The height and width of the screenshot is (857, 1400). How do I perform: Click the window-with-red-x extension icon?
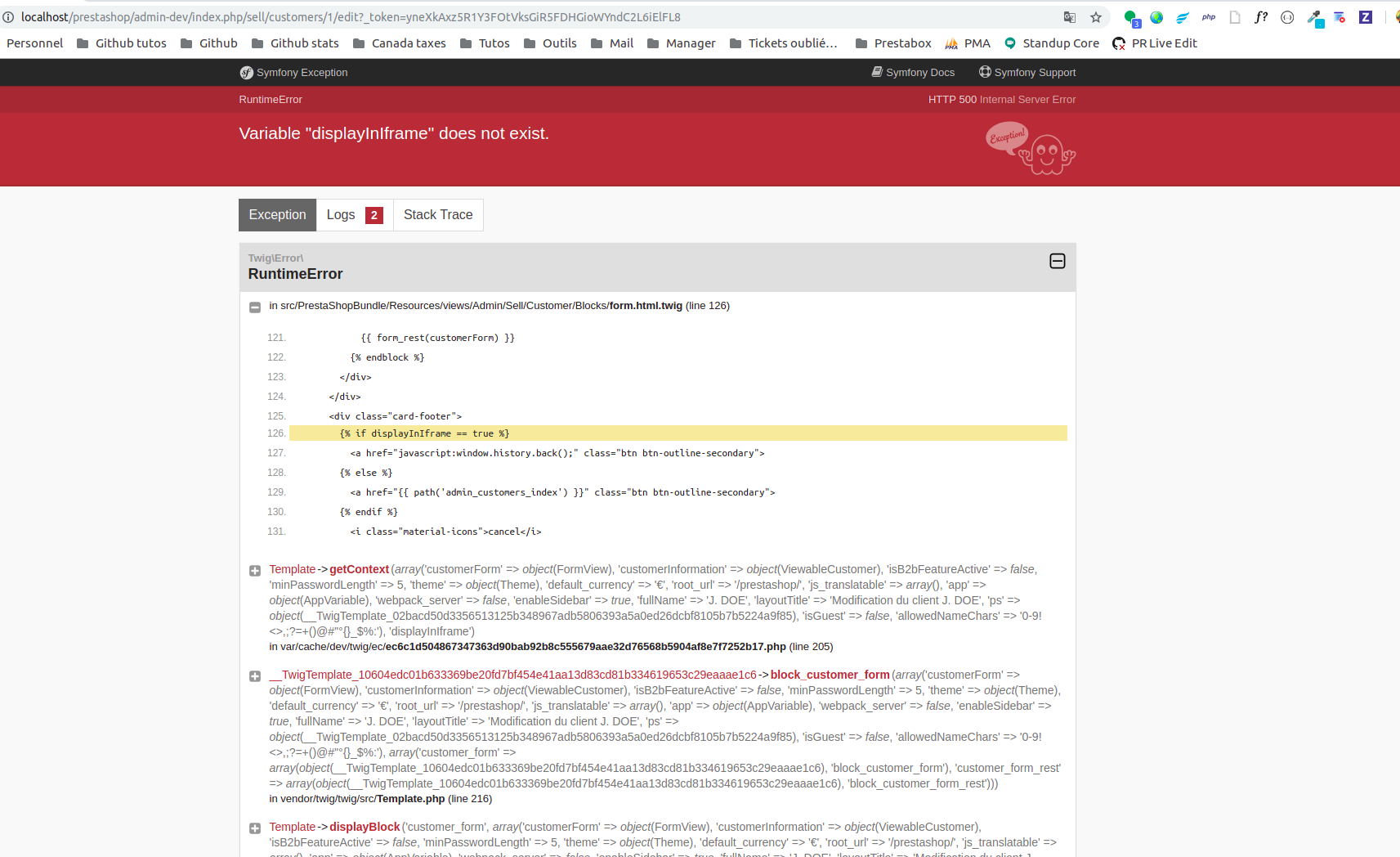coord(1340,17)
